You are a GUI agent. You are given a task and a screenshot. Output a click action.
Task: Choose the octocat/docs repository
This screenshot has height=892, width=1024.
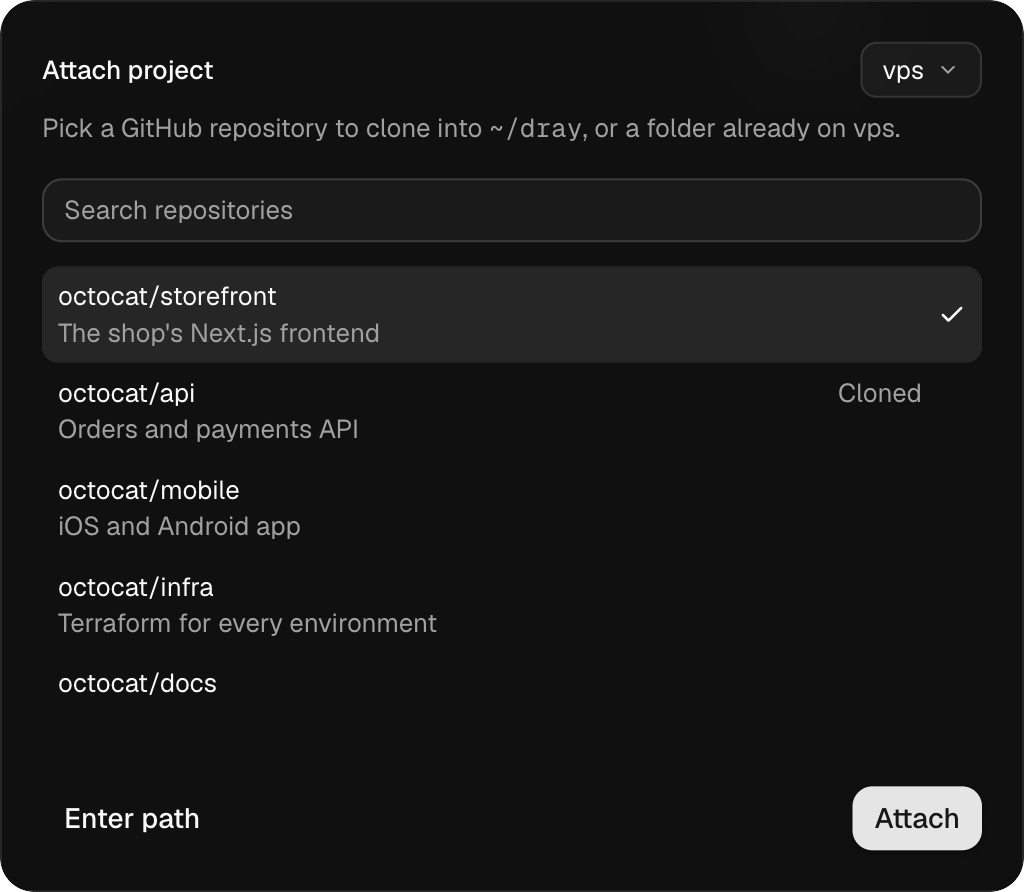coord(512,684)
